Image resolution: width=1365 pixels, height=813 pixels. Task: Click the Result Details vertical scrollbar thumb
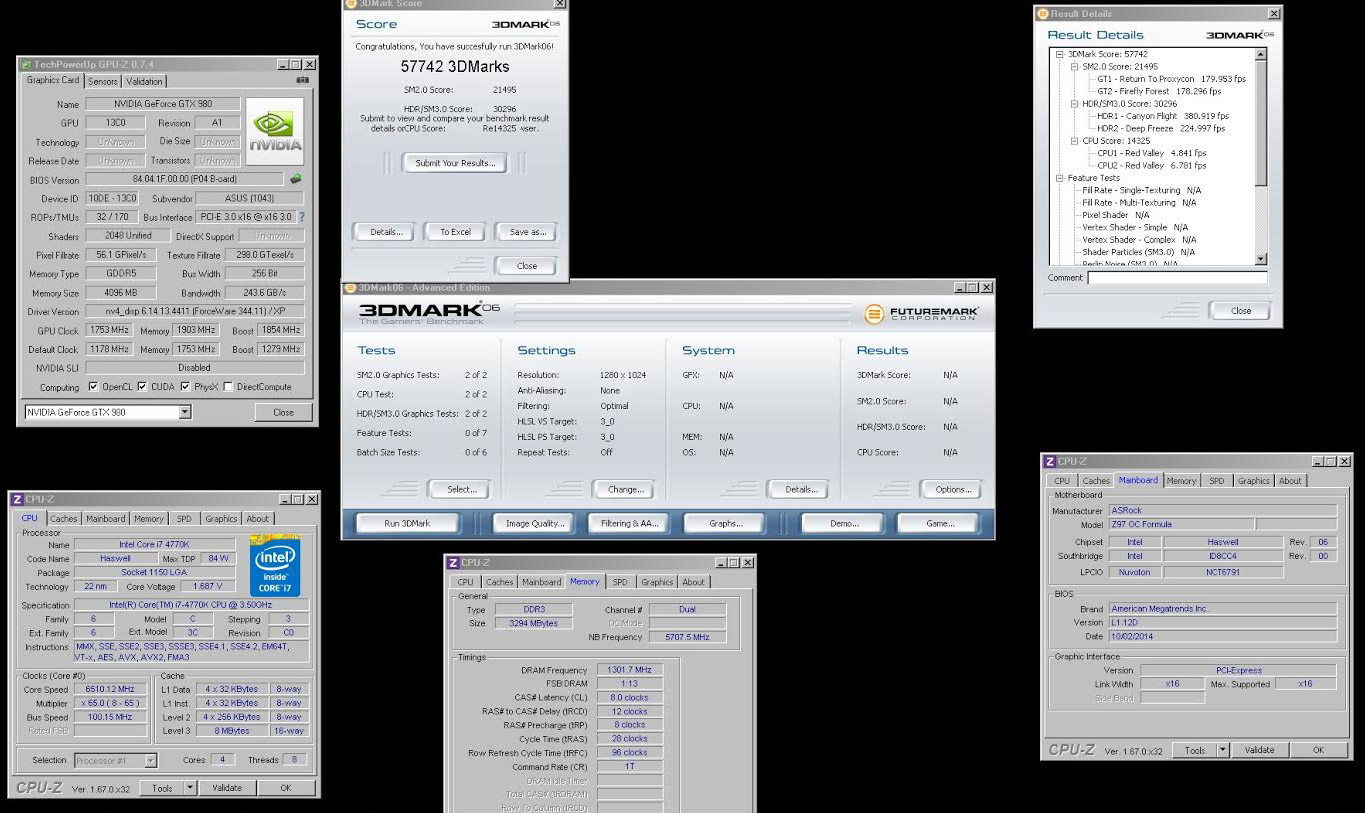(1261, 122)
